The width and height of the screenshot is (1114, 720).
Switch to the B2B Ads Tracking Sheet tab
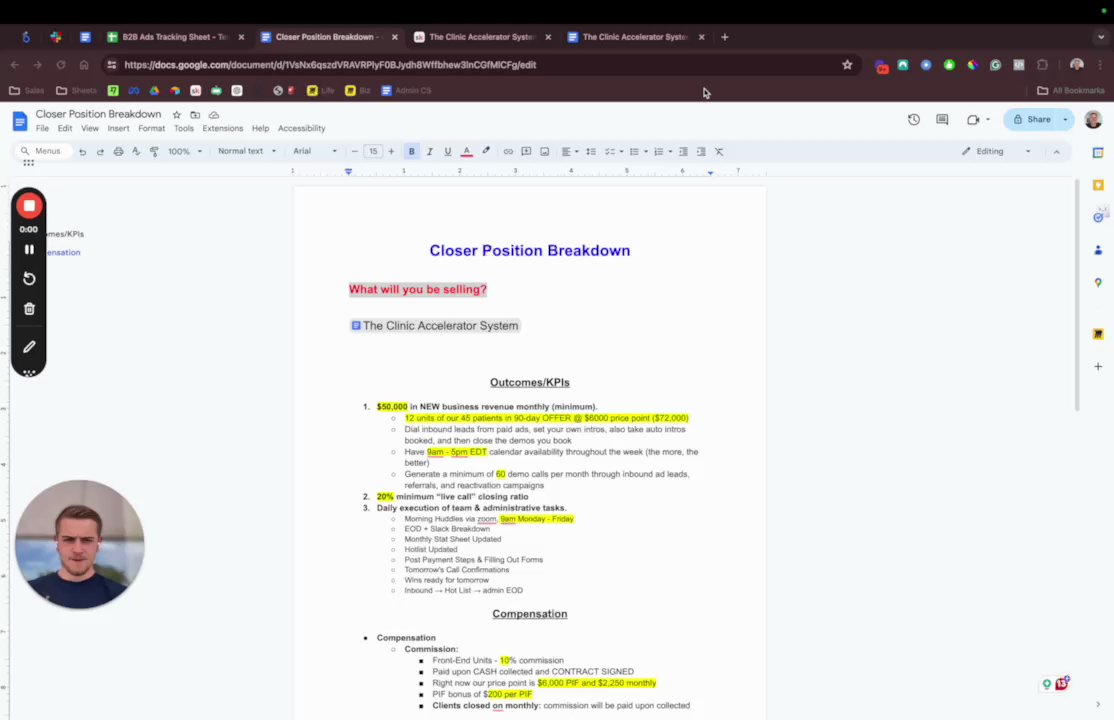174,37
